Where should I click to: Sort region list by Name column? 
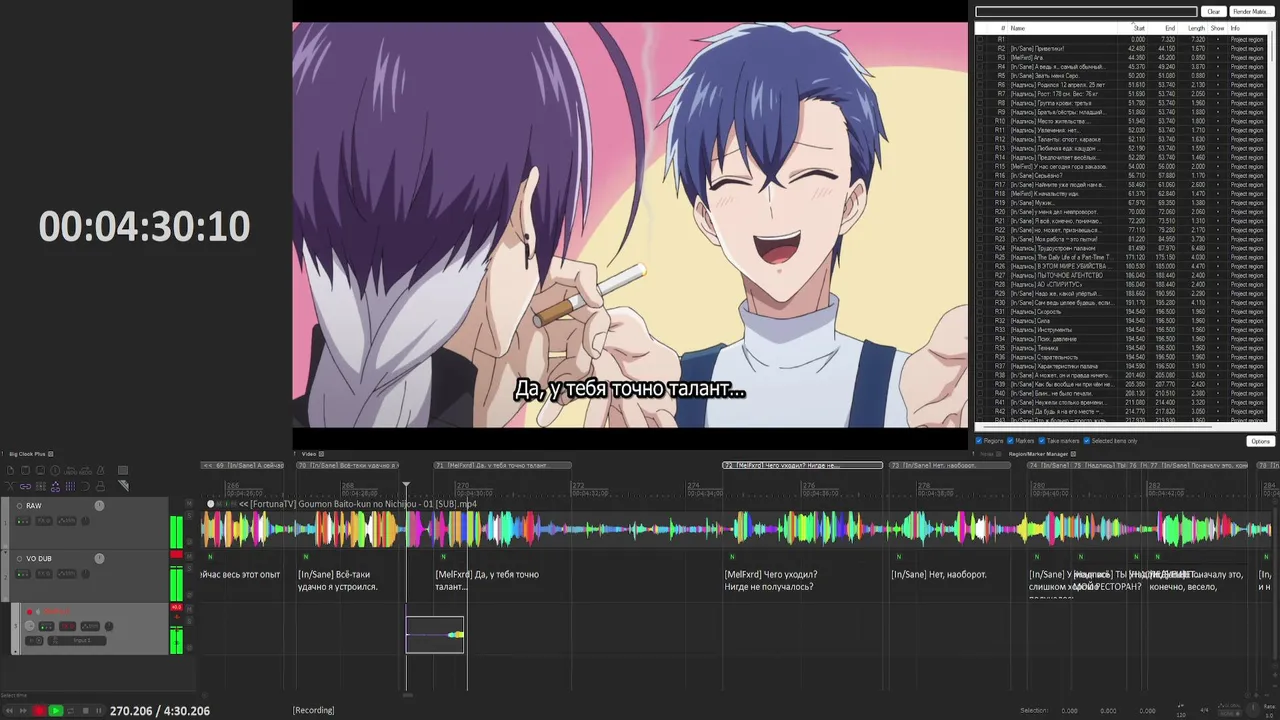point(1060,28)
